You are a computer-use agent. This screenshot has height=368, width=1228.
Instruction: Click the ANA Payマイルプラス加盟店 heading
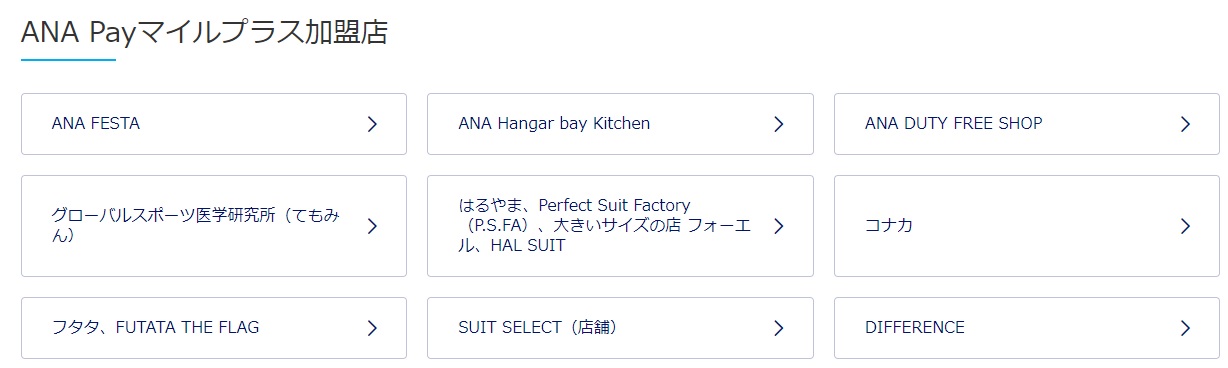click(205, 32)
